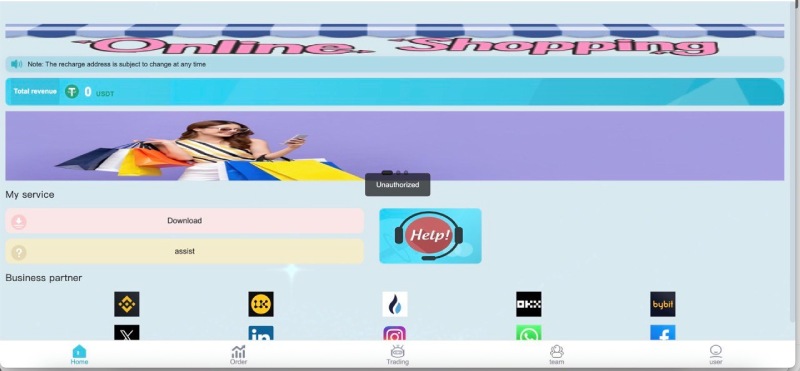Open the team tab
The height and width of the screenshot is (371, 800).
click(557, 355)
